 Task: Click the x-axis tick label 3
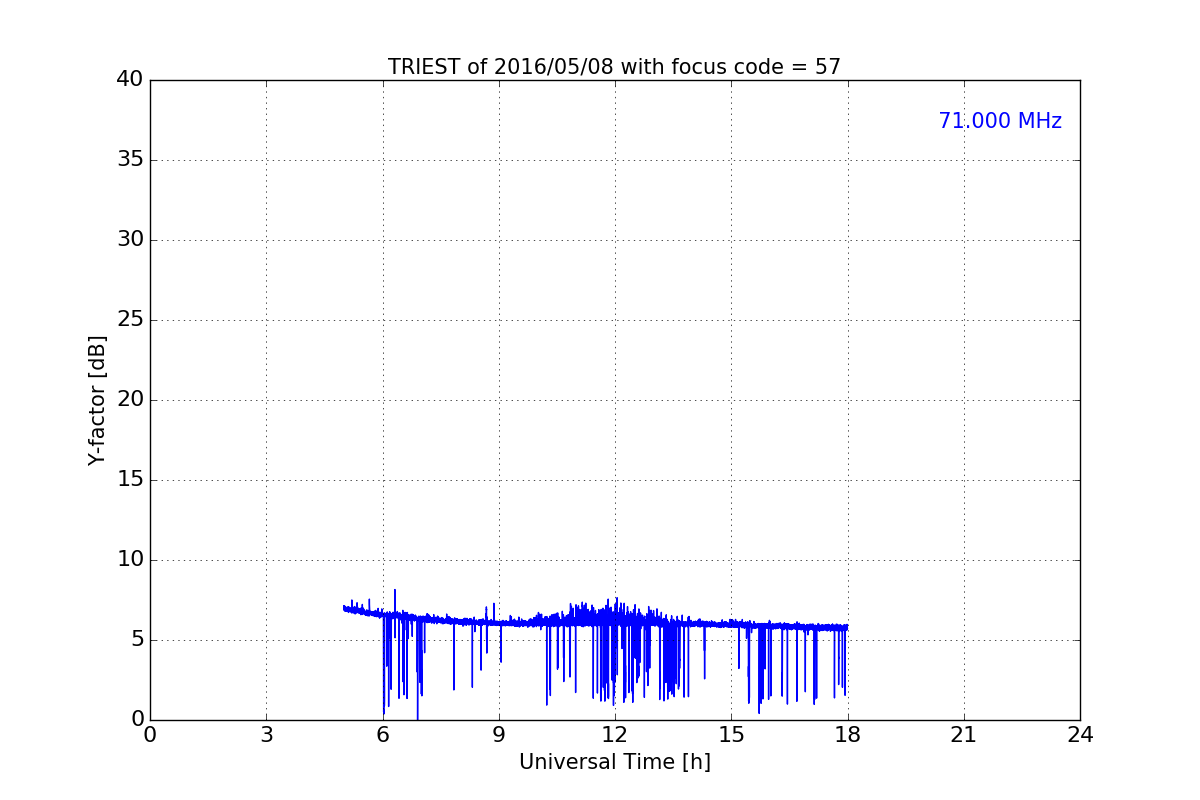coord(266,735)
